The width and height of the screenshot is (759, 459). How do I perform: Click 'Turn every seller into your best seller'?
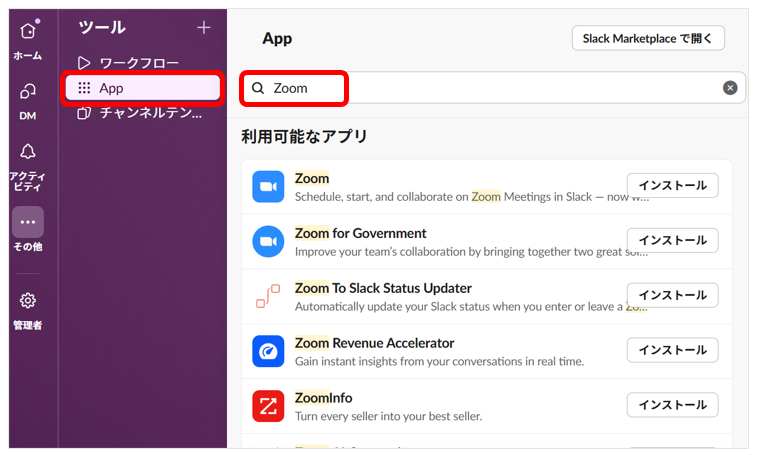pyautogui.click(x=388, y=416)
